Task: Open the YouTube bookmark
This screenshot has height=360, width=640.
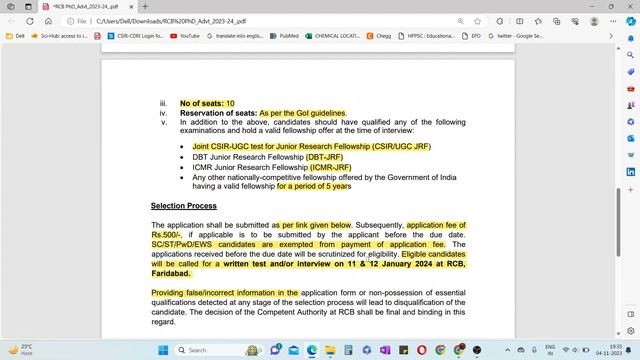Action: pos(185,36)
